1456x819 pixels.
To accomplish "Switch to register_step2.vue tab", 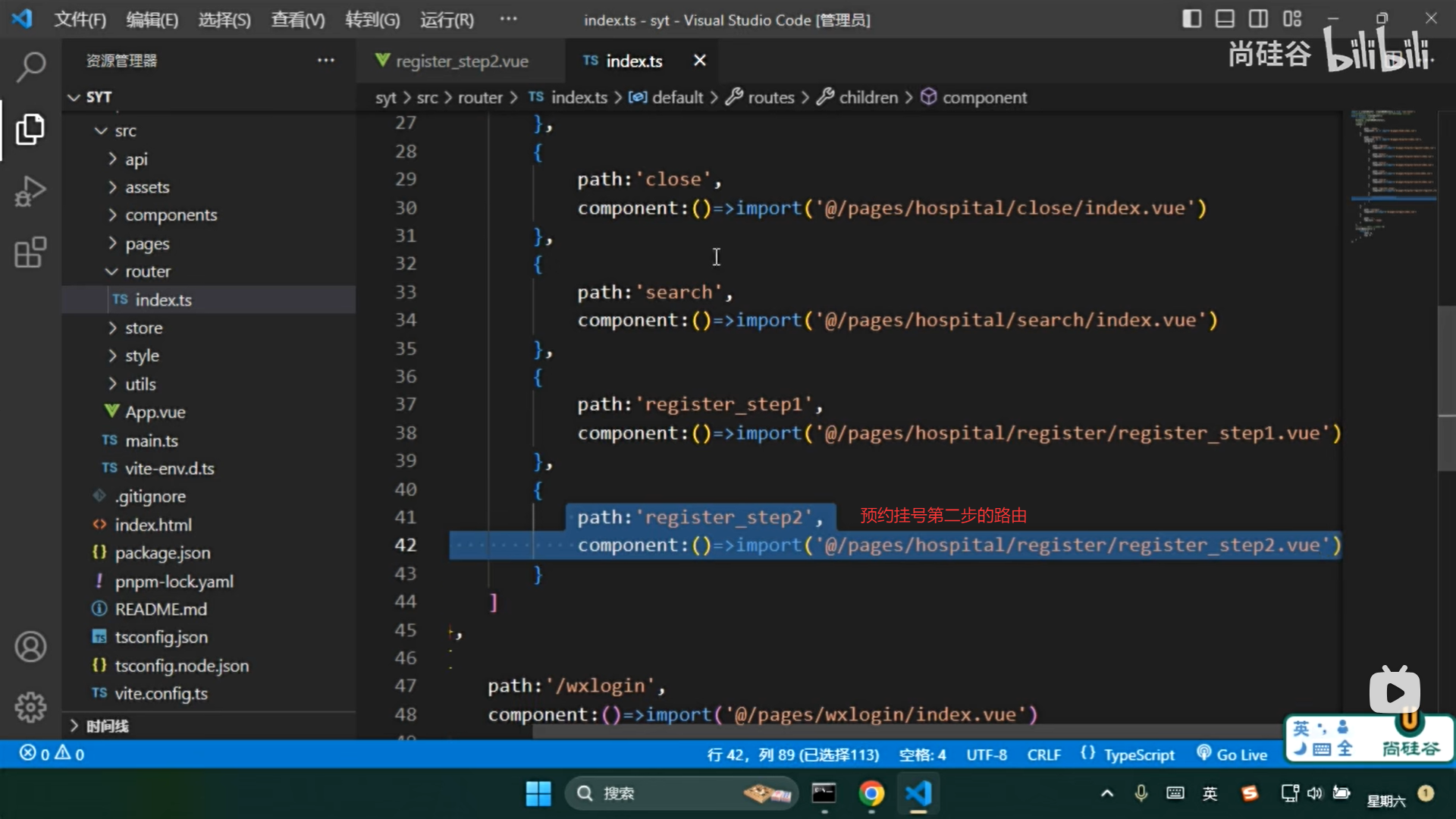I will coord(461,61).
